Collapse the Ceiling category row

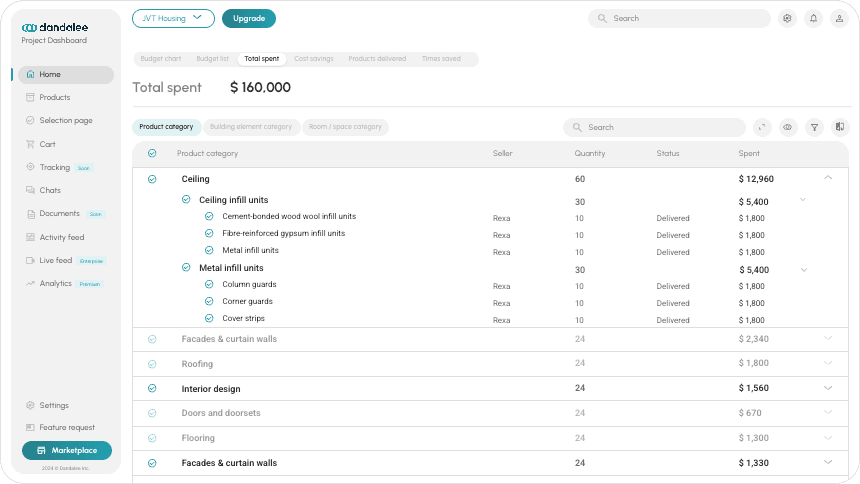828,178
